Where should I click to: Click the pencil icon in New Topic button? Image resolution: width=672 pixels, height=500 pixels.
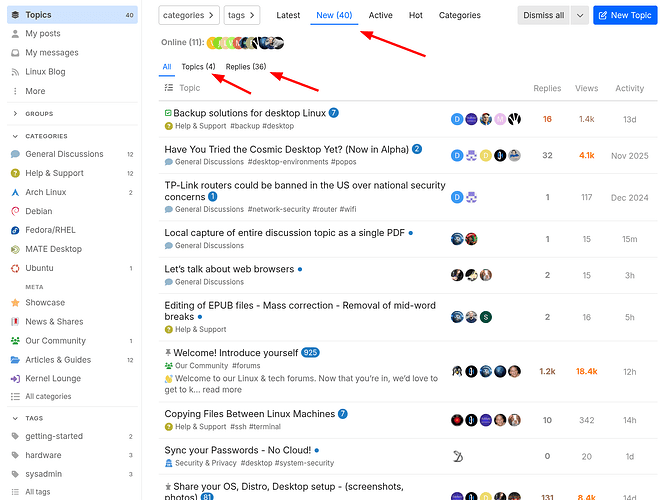coord(603,15)
